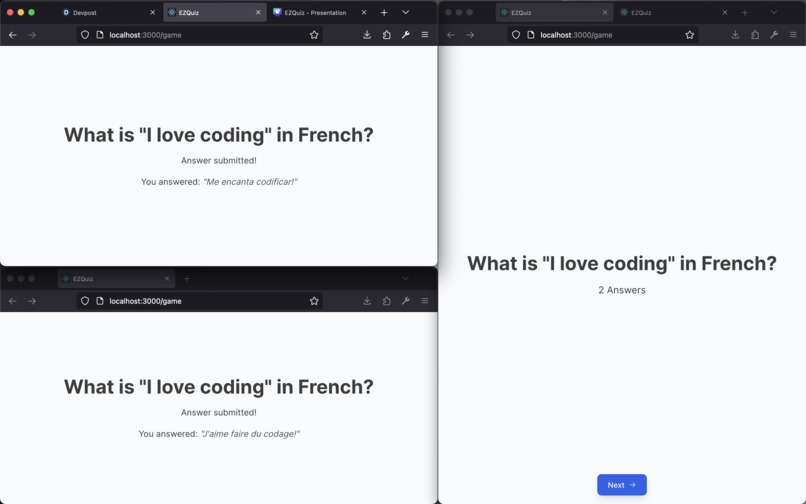
Task: Bookmark page using bottom-left window star
Action: tap(314, 301)
